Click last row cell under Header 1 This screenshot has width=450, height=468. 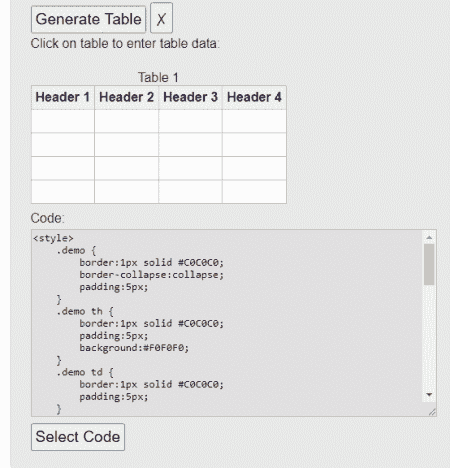[63, 192]
